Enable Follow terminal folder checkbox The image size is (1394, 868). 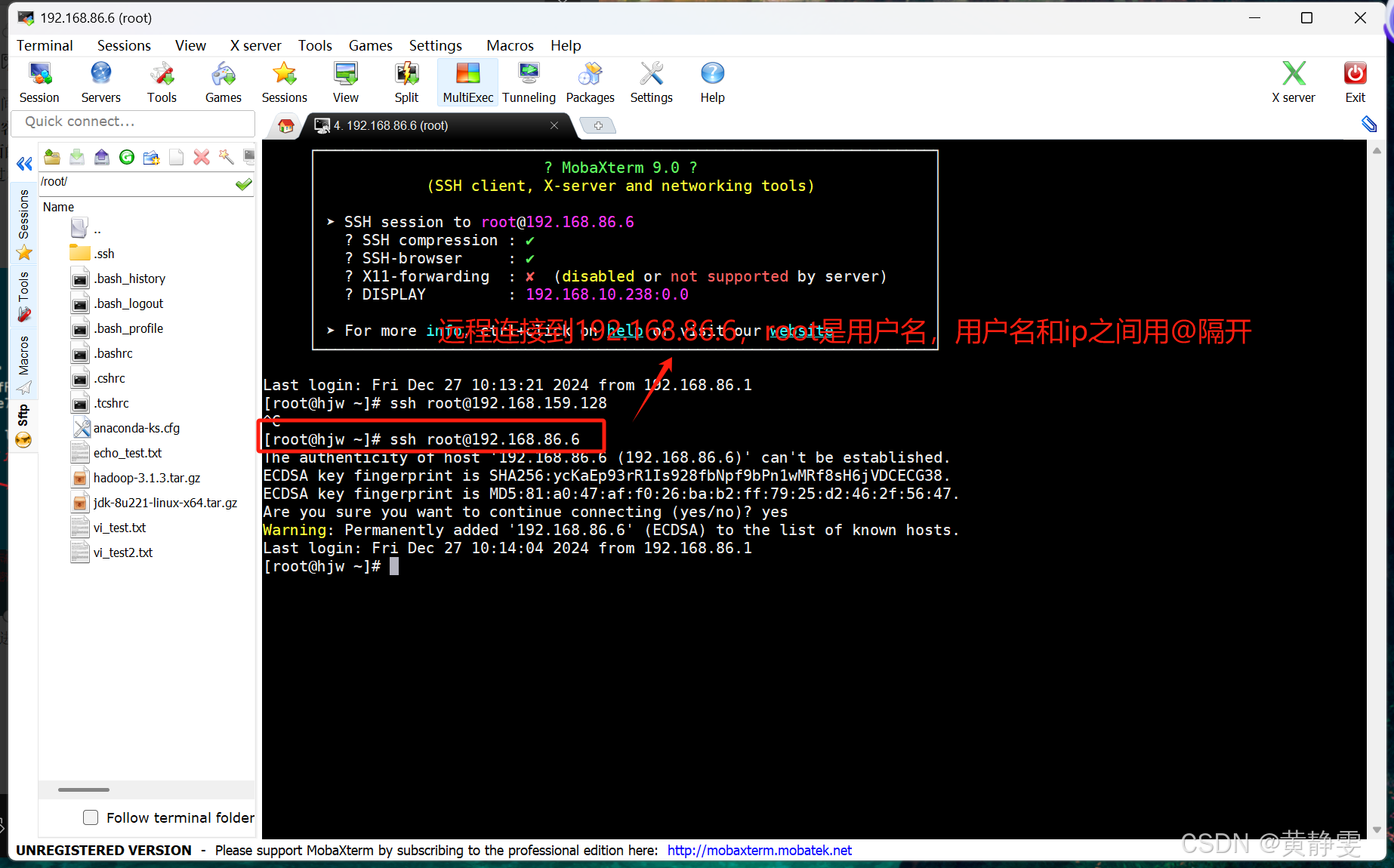click(x=91, y=817)
